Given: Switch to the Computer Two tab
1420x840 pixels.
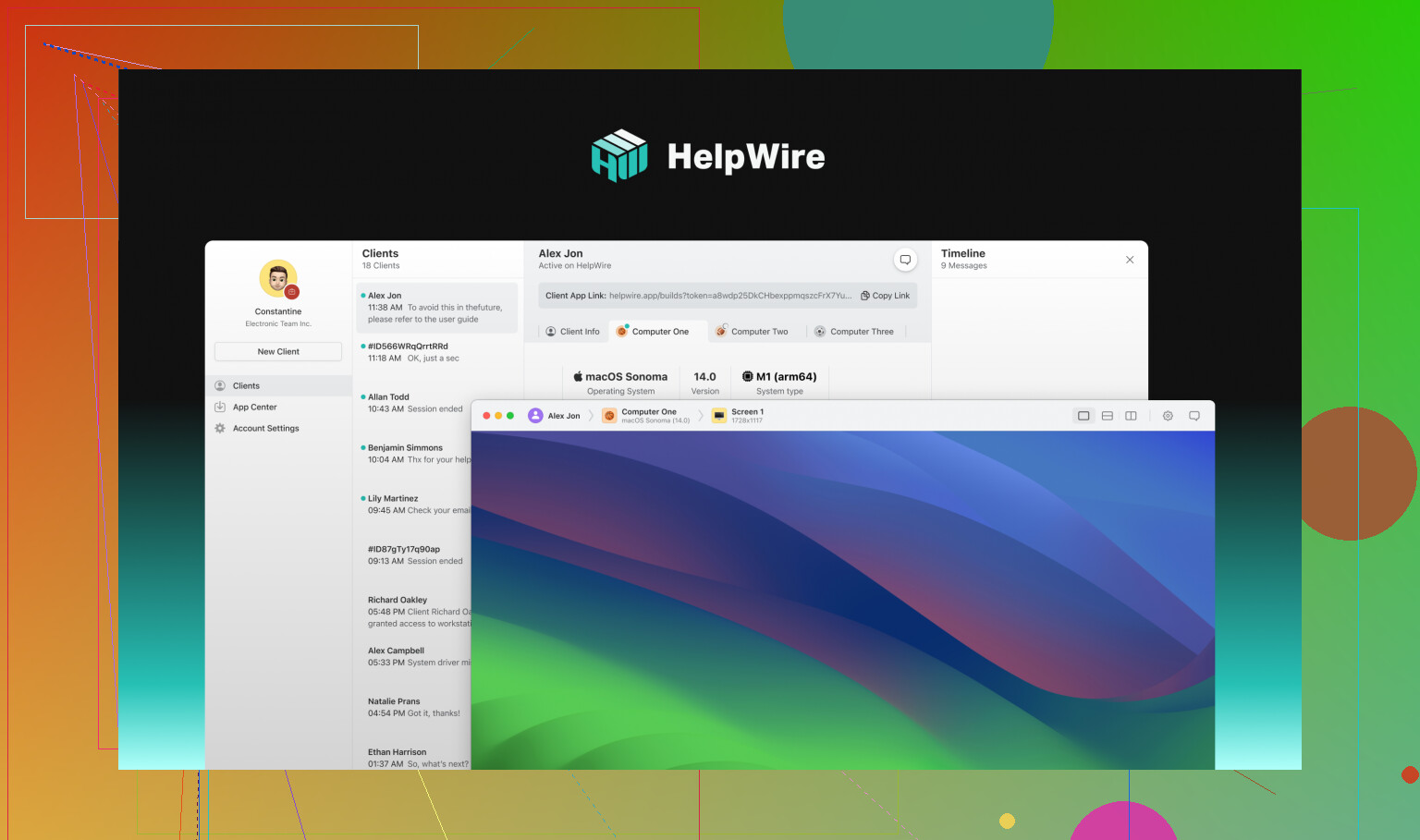Looking at the screenshot, I should [753, 332].
